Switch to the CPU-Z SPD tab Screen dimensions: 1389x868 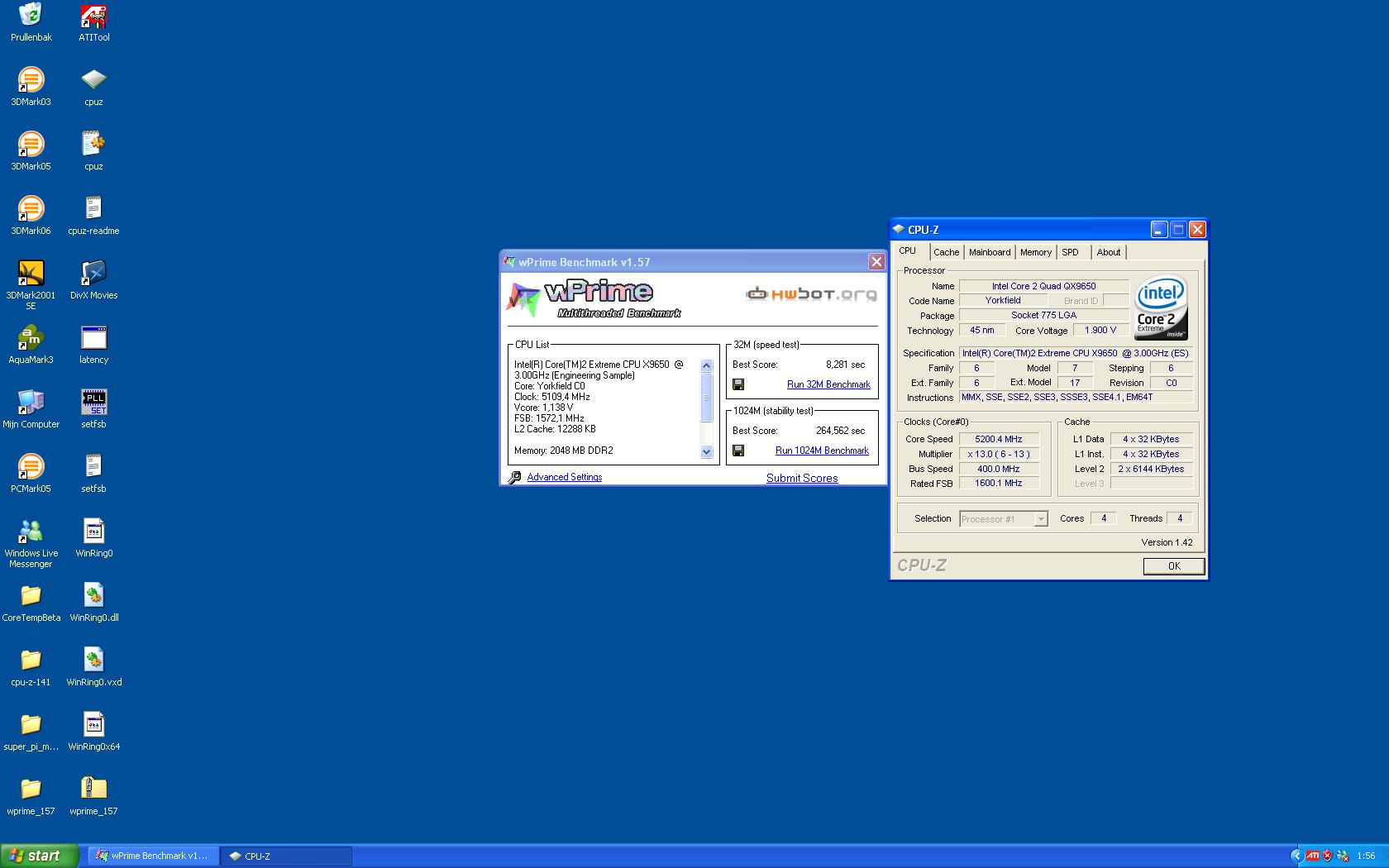click(x=1071, y=252)
